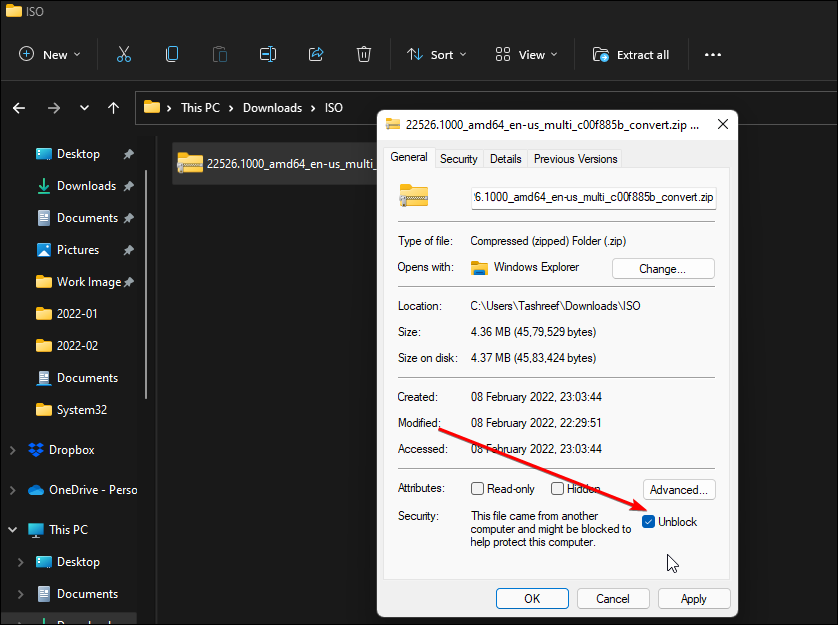838x625 pixels.
Task: Switch to Previous Versions tab
Action: pos(575,159)
